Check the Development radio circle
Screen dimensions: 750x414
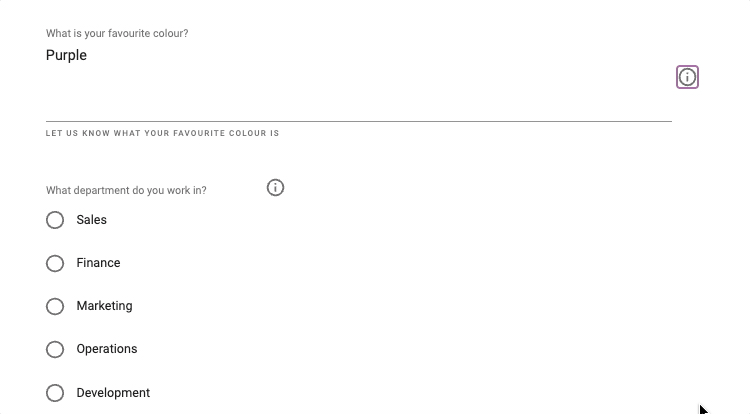point(55,393)
